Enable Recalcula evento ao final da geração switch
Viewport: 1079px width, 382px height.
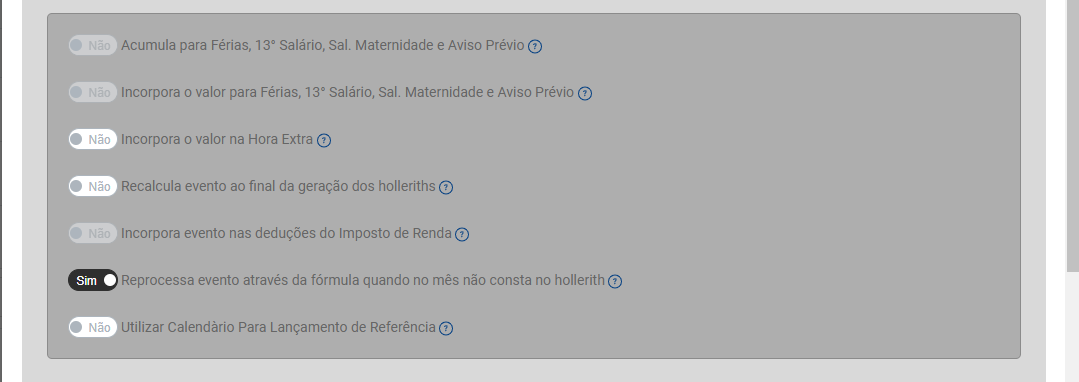coord(93,187)
